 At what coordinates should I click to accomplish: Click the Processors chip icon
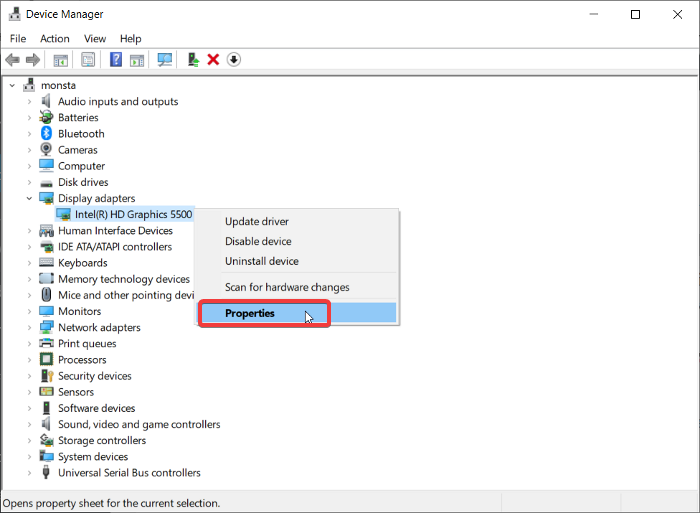46,359
